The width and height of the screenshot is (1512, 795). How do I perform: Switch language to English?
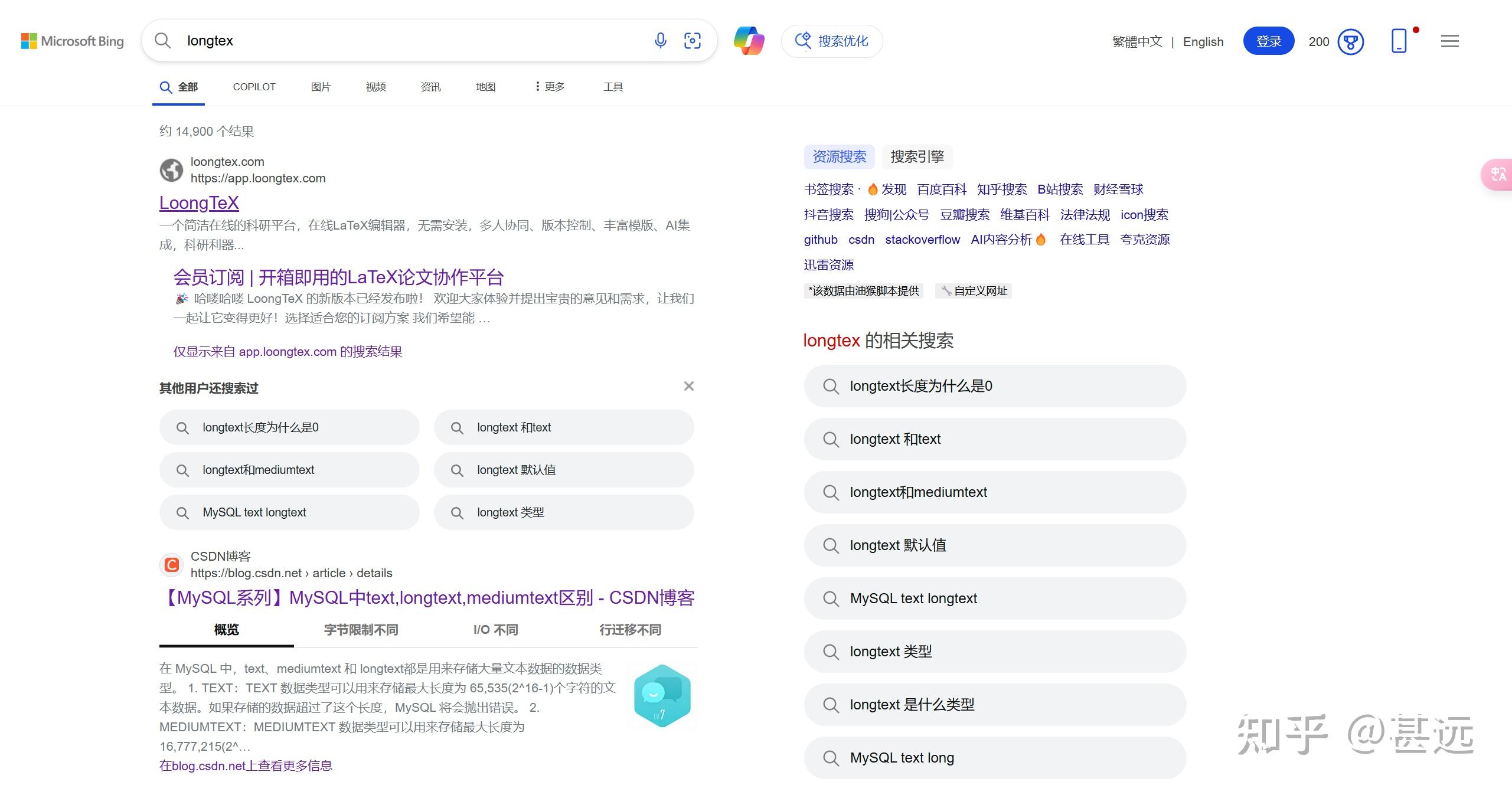(x=1203, y=42)
